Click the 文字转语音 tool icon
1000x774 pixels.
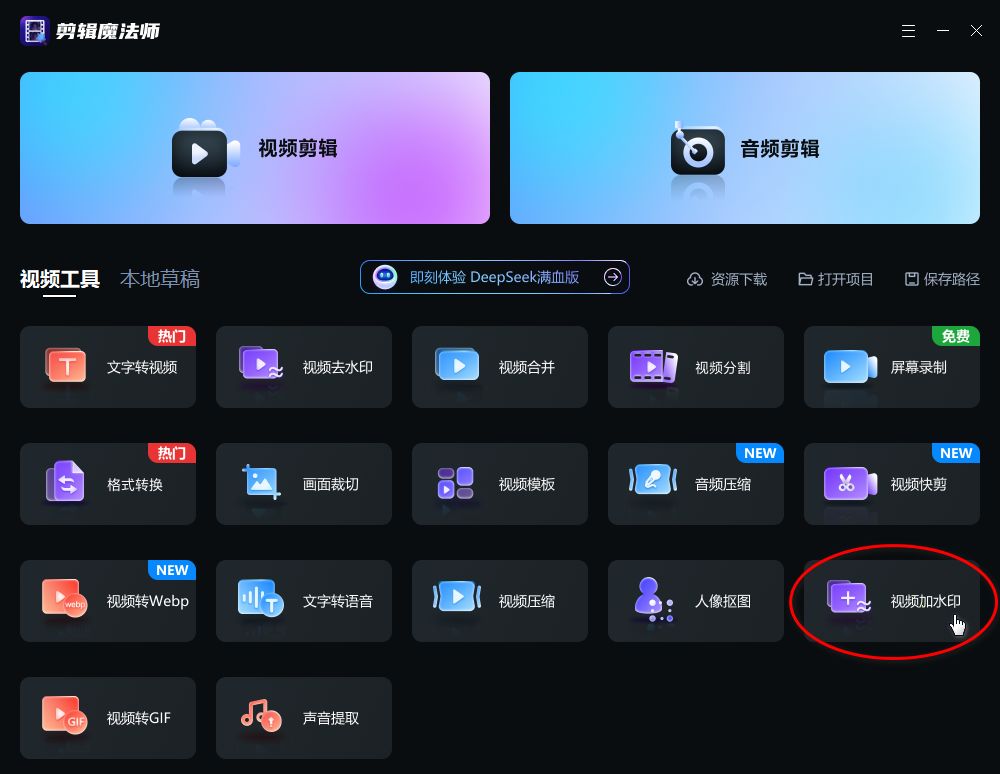pos(260,597)
